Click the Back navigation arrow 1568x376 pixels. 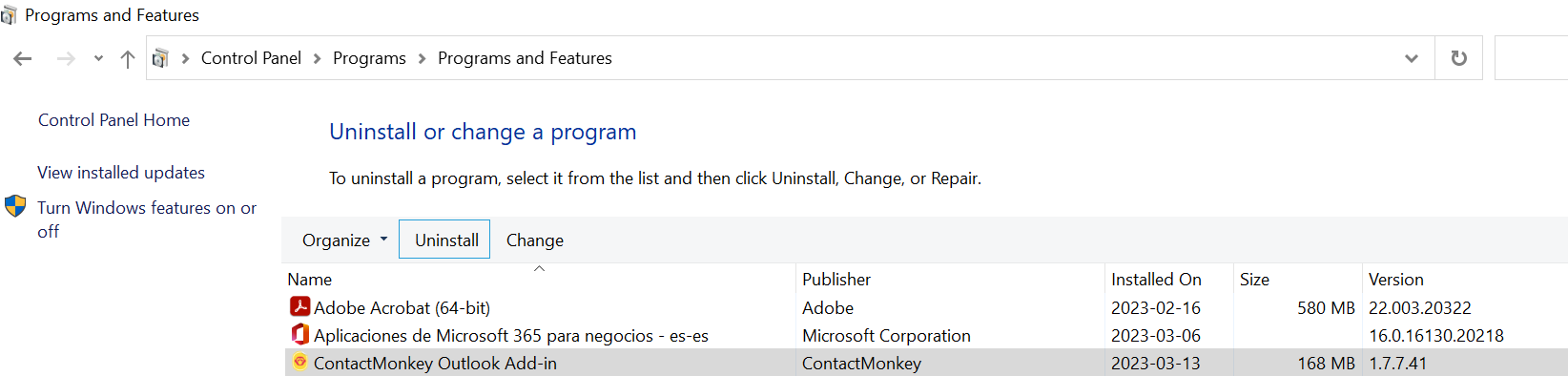pos(23,58)
